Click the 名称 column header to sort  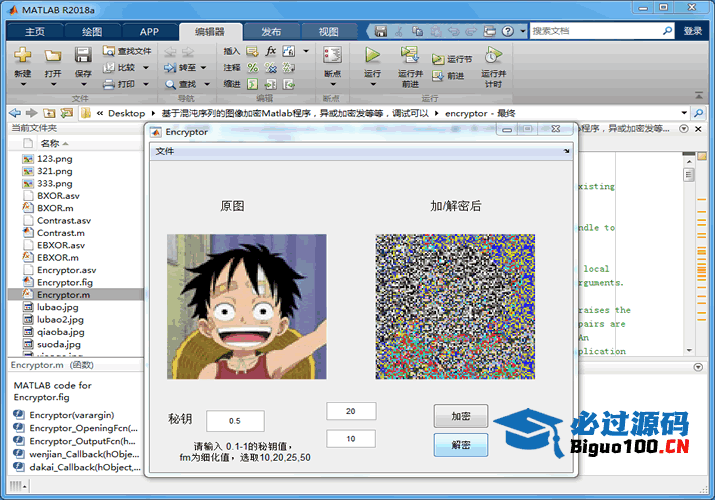tap(50, 144)
